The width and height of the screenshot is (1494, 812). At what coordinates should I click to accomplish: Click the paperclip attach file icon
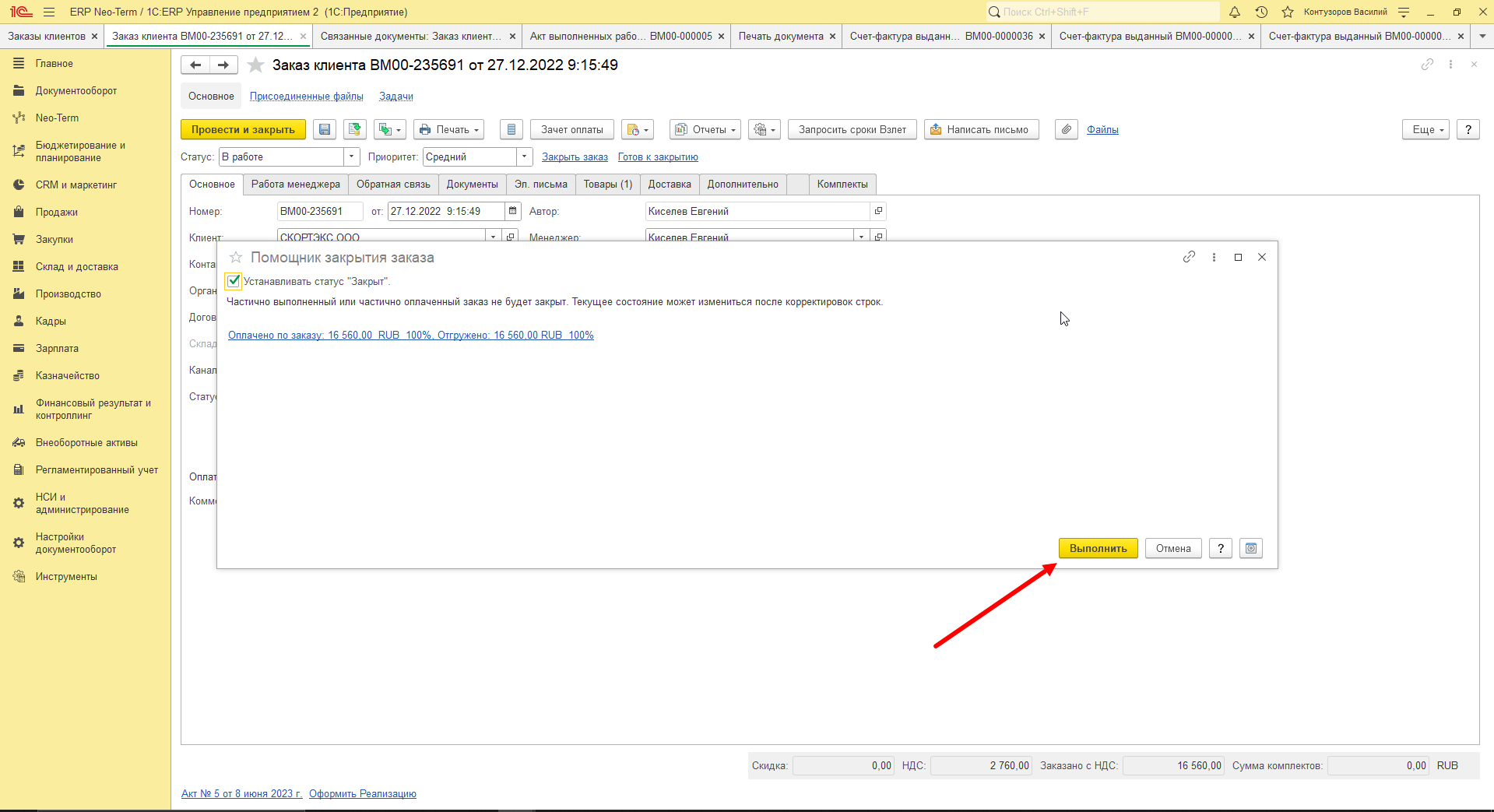tap(1067, 130)
